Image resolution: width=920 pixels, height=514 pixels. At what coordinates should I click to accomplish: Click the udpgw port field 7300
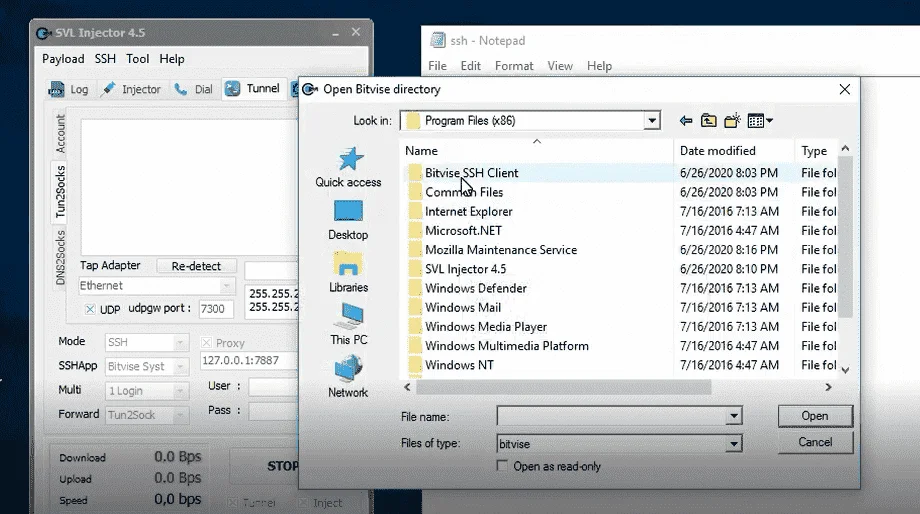[216, 309]
